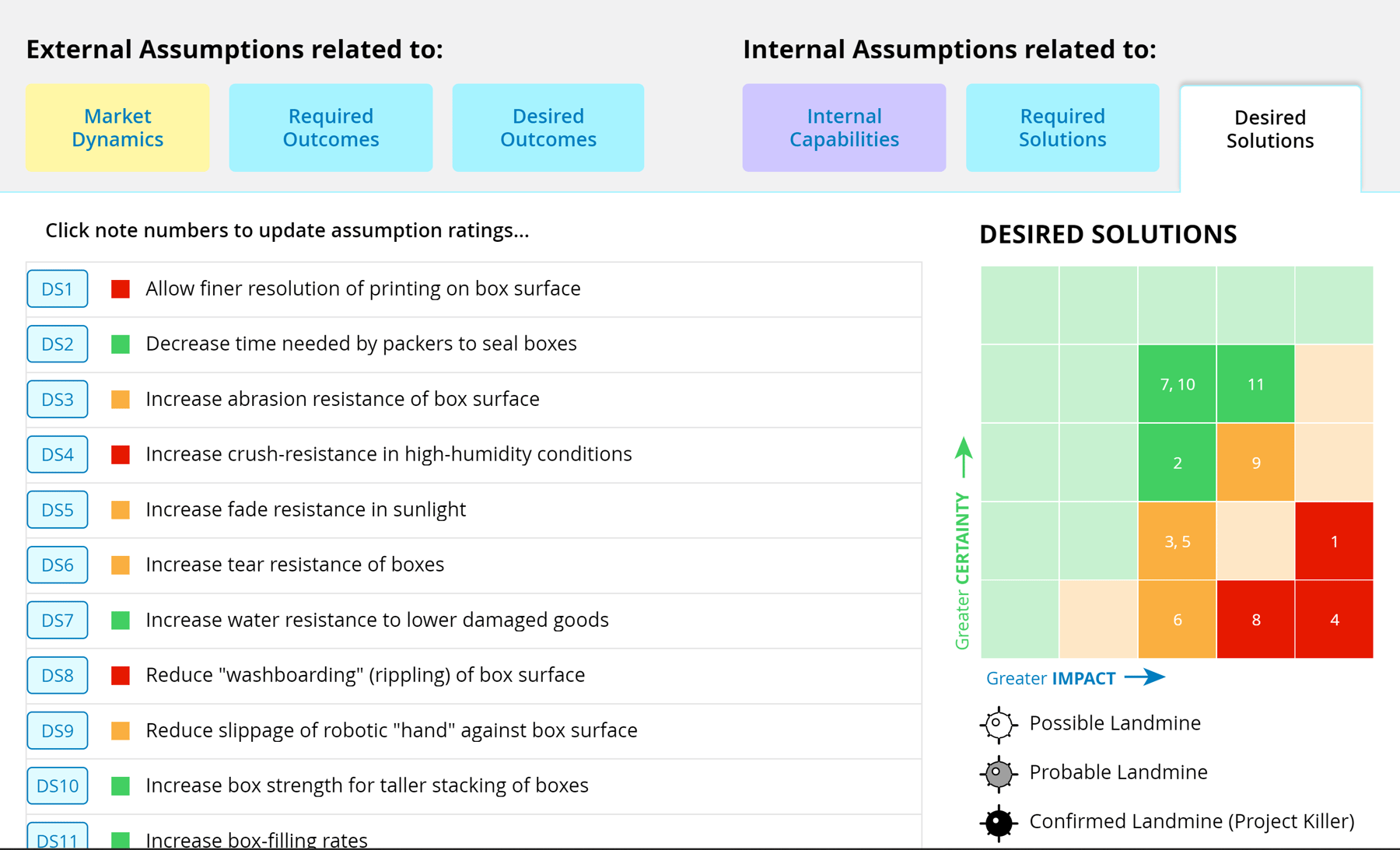Select the Required Solutions tab
The width and height of the screenshot is (1400, 850).
pos(1062,128)
